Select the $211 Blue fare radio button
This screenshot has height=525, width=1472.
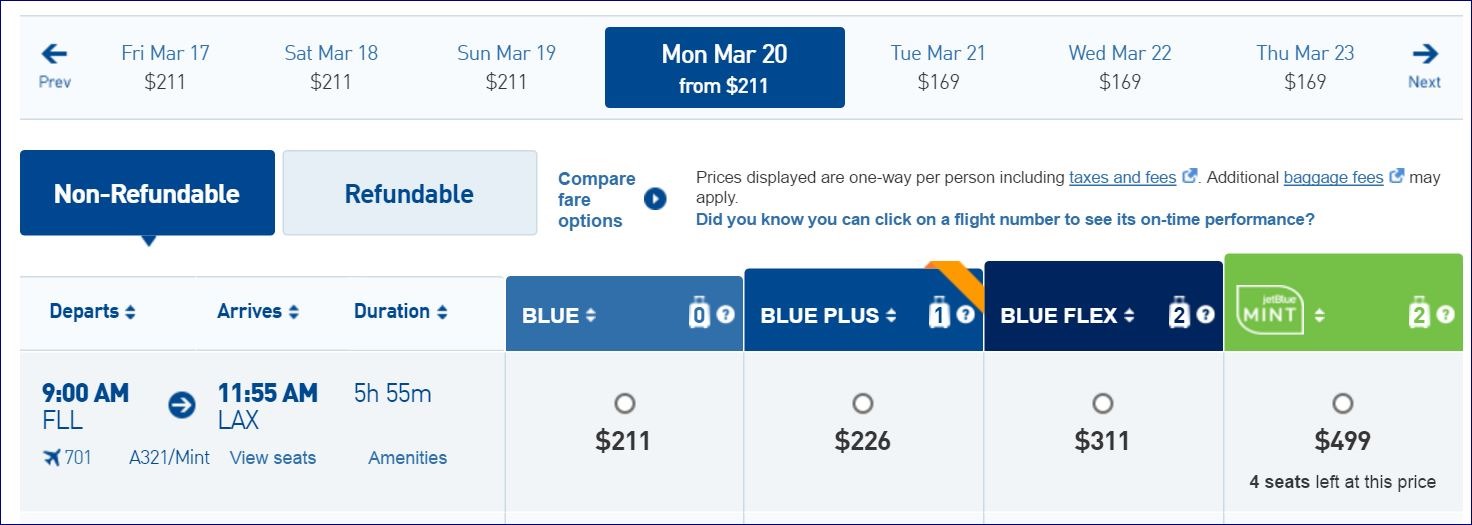[x=625, y=403]
